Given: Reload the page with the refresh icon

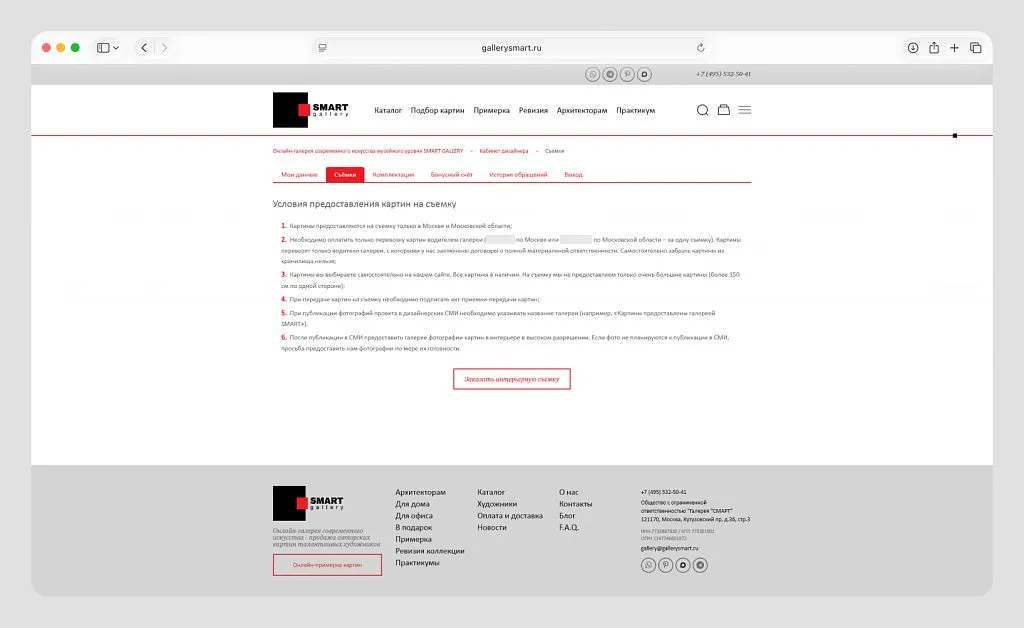Looking at the screenshot, I should [x=700, y=48].
